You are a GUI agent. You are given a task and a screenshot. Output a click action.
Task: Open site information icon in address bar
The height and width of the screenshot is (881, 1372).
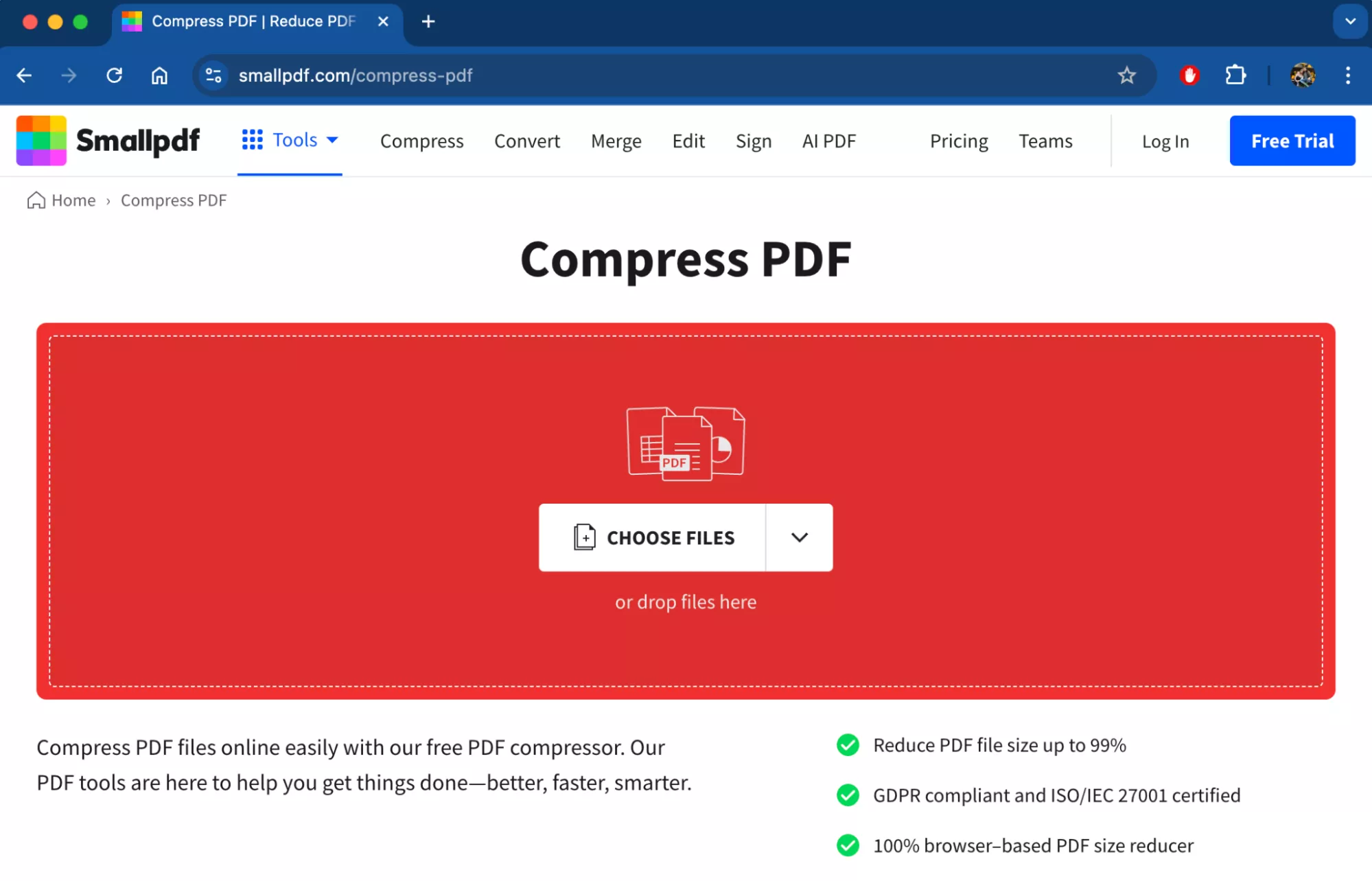pyautogui.click(x=213, y=75)
